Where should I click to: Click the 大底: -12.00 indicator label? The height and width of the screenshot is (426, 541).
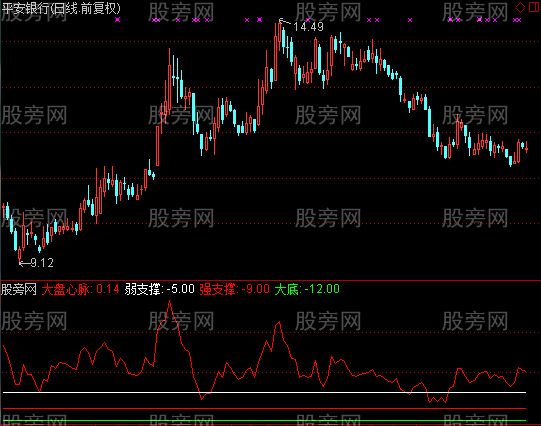[x=307, y=289]
